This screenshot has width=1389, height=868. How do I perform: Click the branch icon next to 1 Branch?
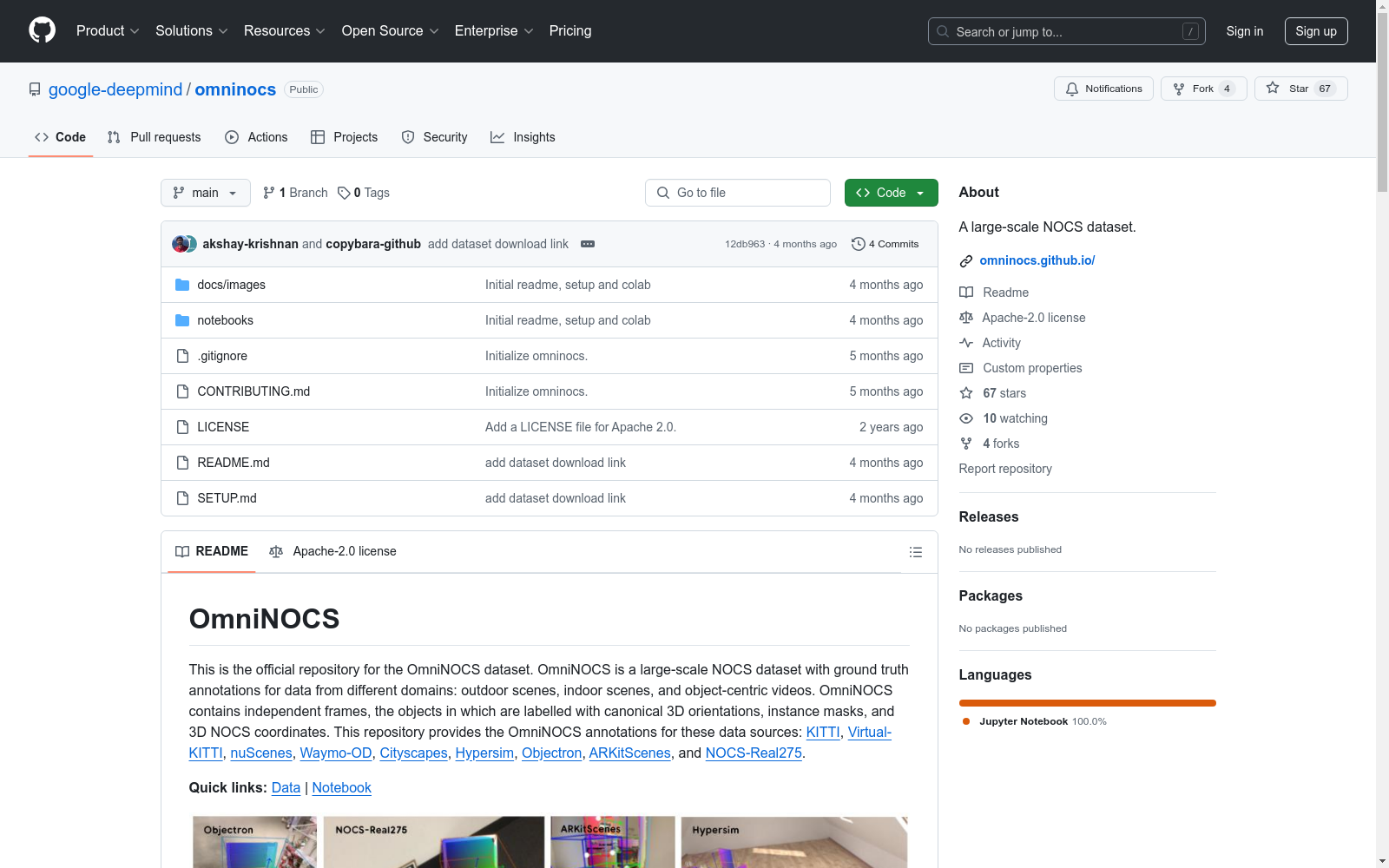click(x=269, y=193)
